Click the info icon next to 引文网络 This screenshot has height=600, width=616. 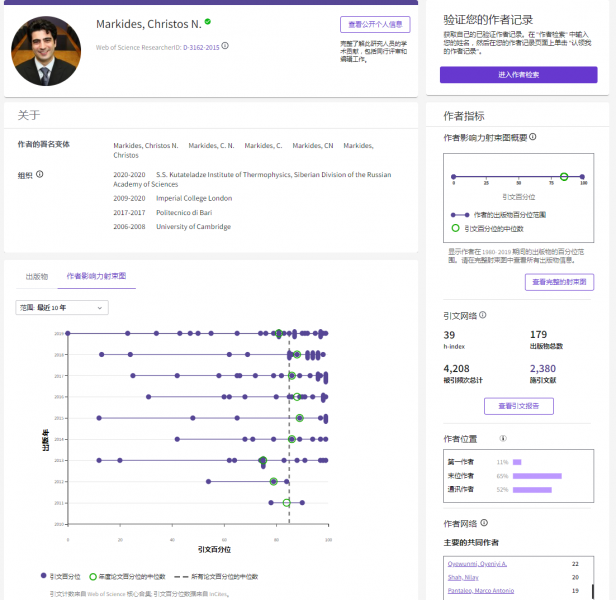[x=483, y=315]
